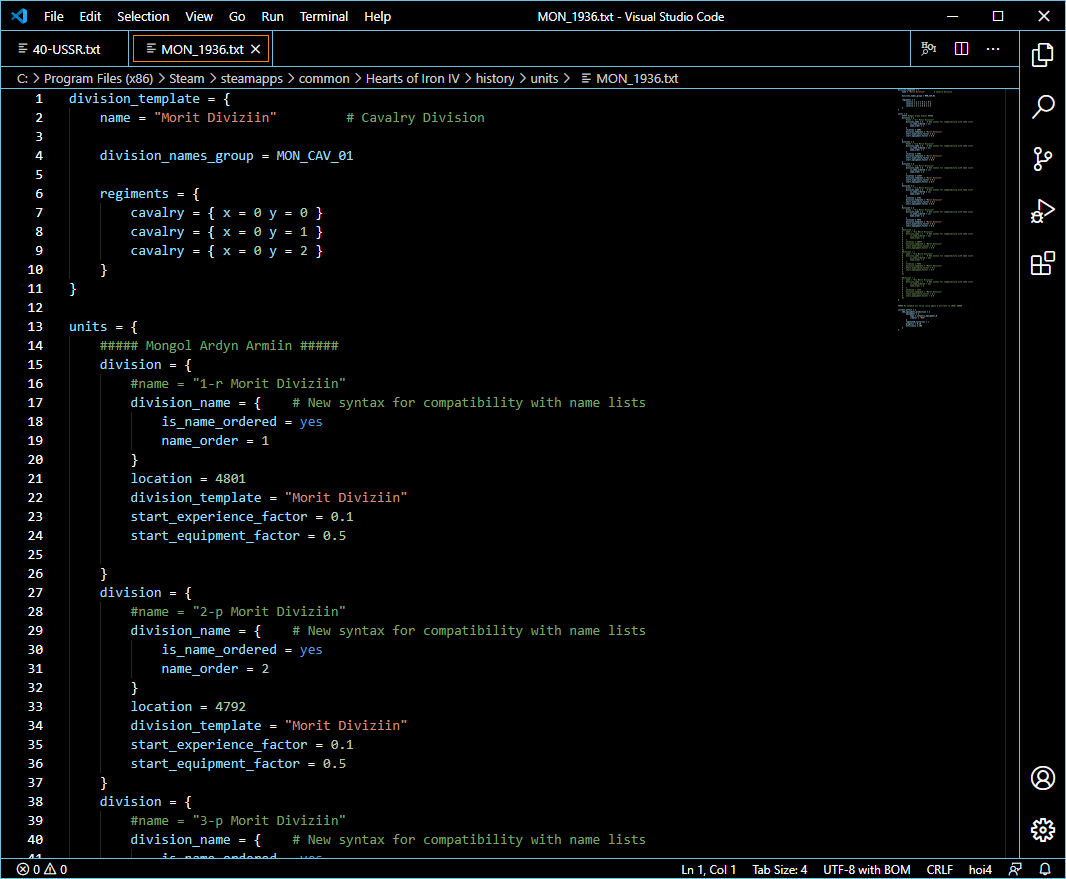Click the notifications bell in status bar
The height and width of the screenshot is (879, 1066).
(1045, 869)
